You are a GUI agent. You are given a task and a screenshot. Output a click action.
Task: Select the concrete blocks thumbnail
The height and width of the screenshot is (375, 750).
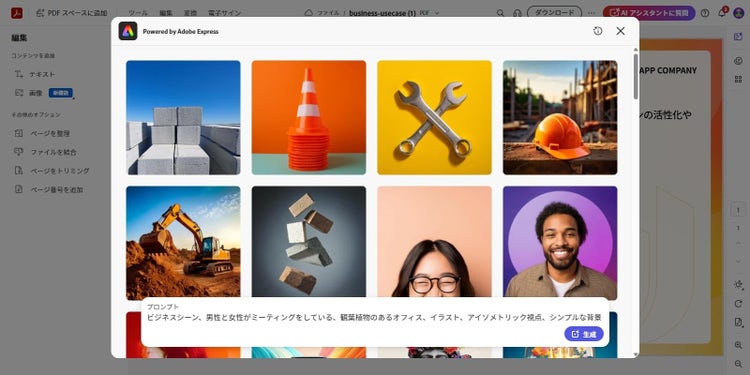coord(183,117)
